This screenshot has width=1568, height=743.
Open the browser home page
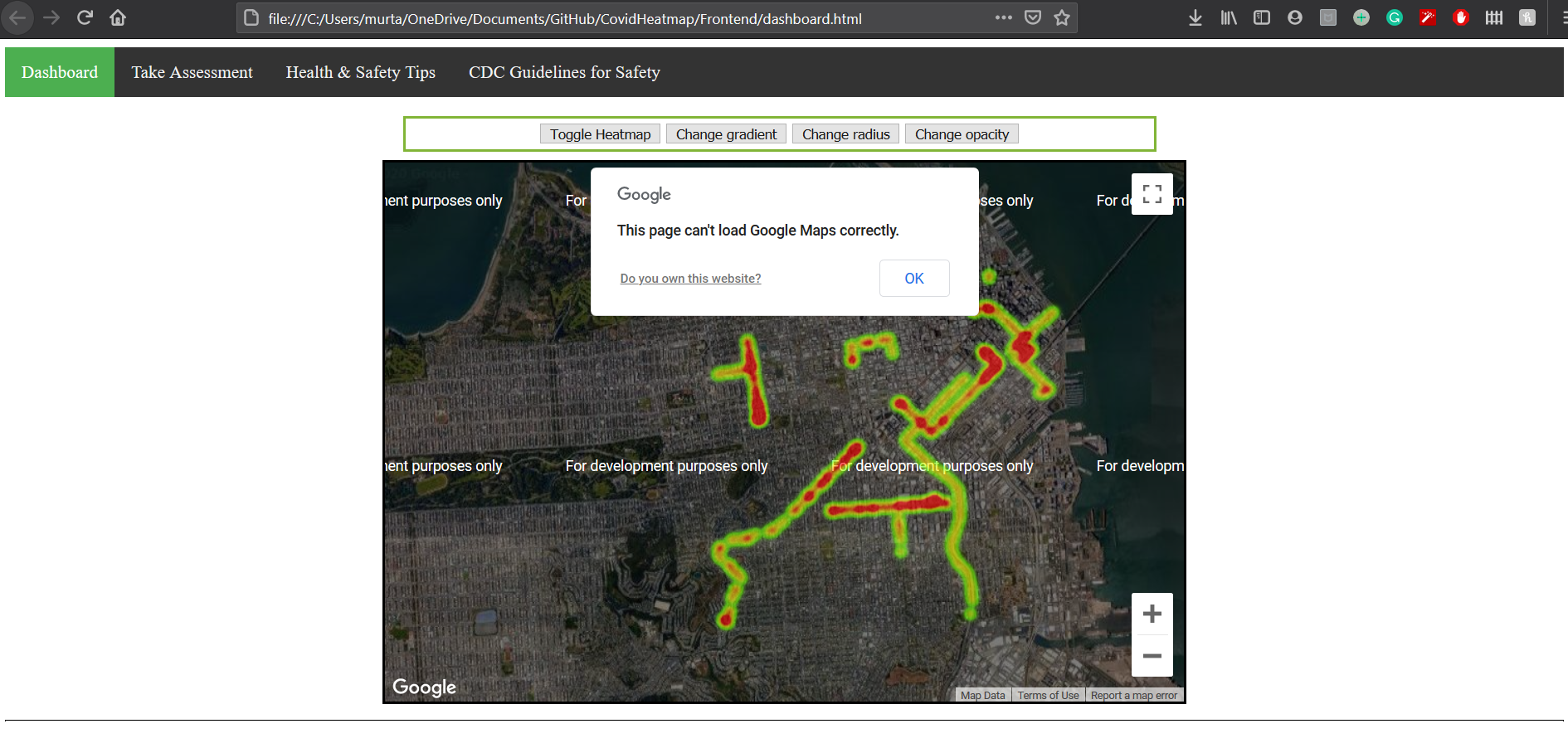coord(118,17)
